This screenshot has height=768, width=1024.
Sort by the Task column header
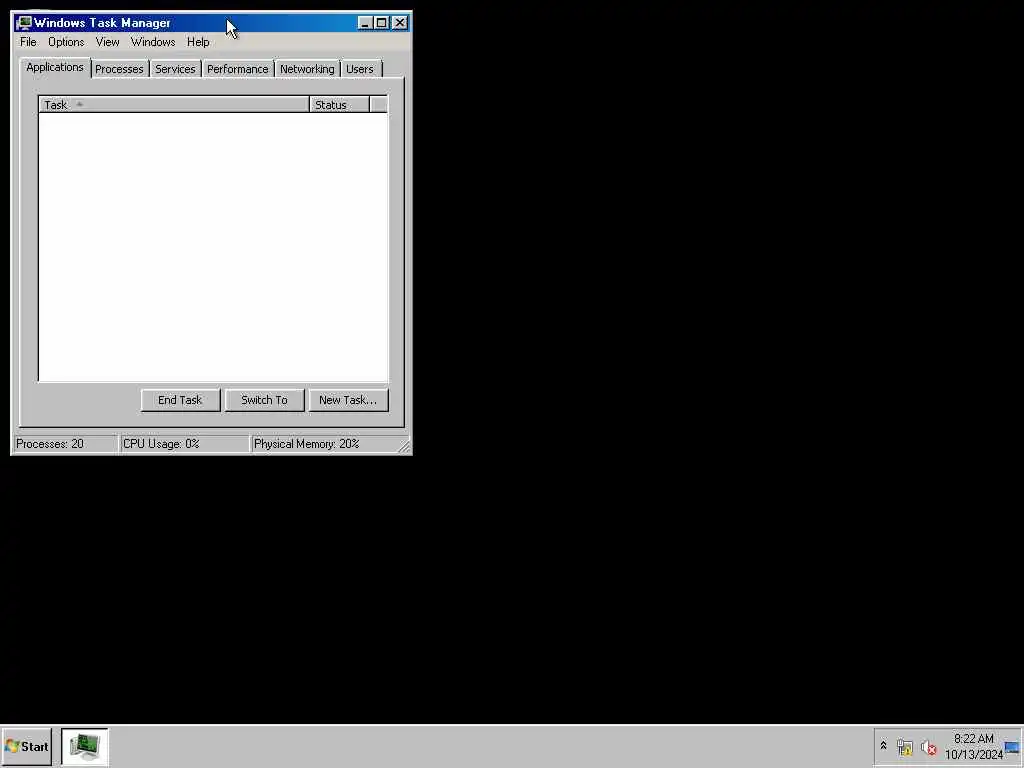click(x=174, y=104)
